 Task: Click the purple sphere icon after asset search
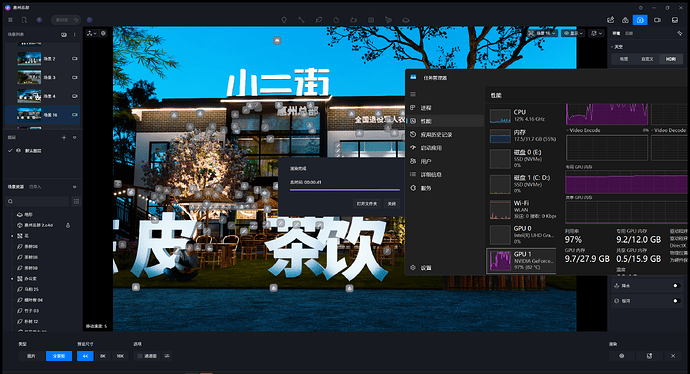pos(90,20)
